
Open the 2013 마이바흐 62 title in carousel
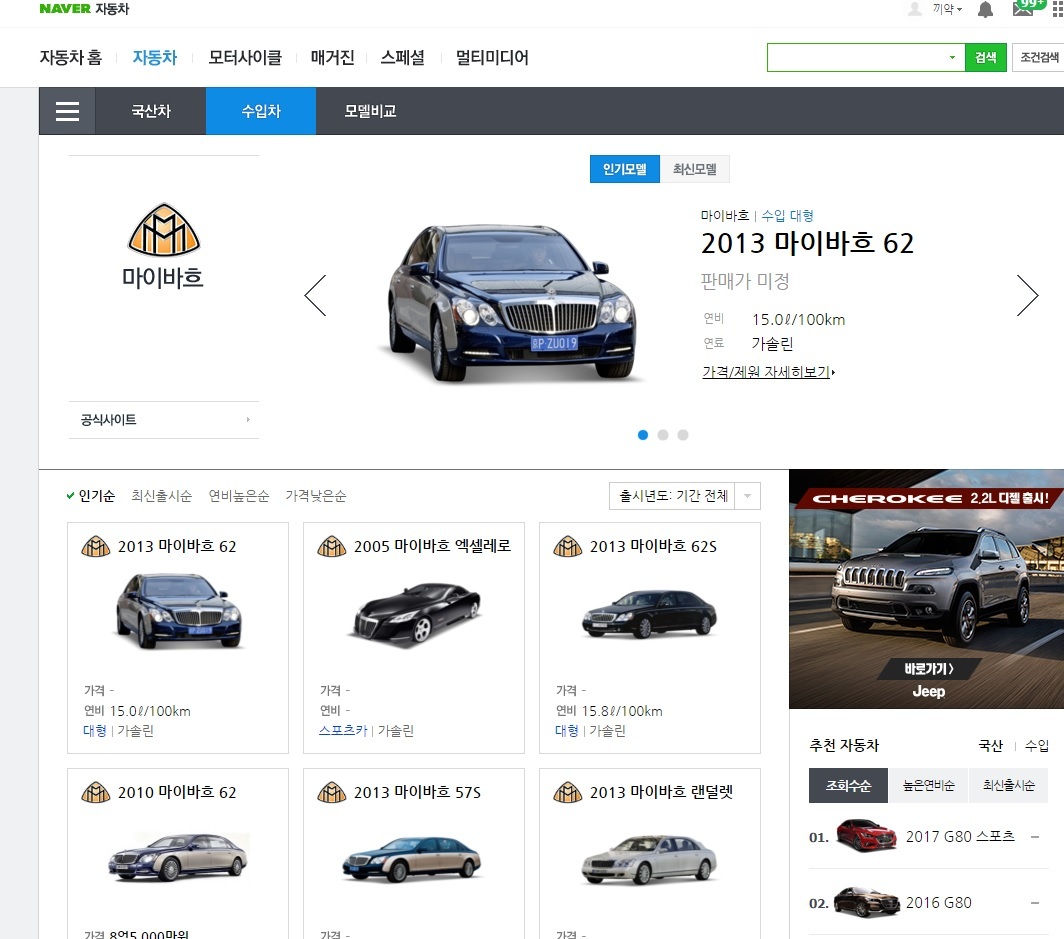808,244
